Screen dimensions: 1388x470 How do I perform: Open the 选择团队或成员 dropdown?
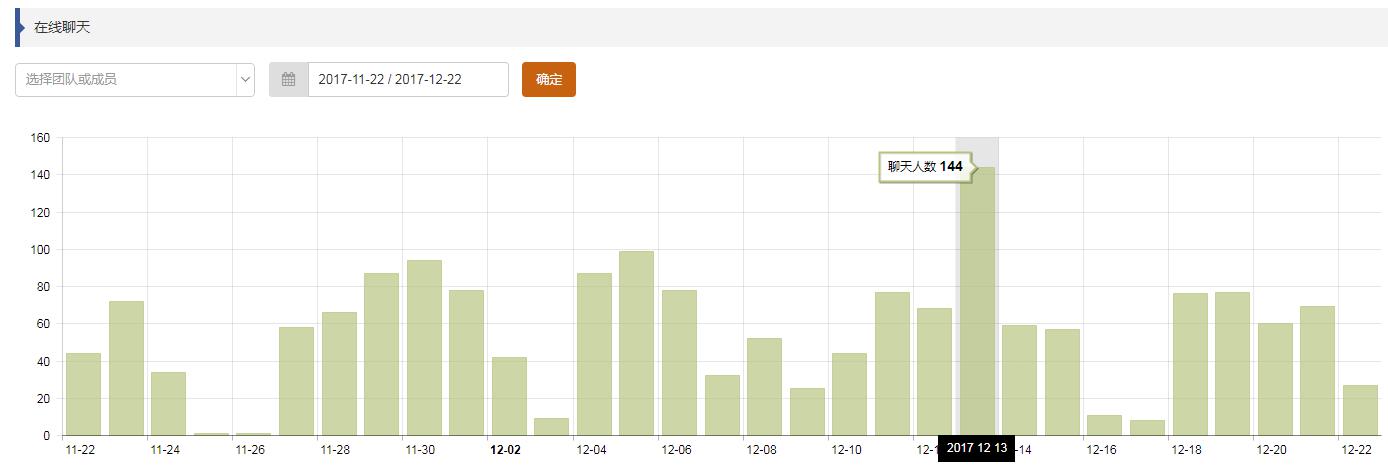click(x=125, y=80)
